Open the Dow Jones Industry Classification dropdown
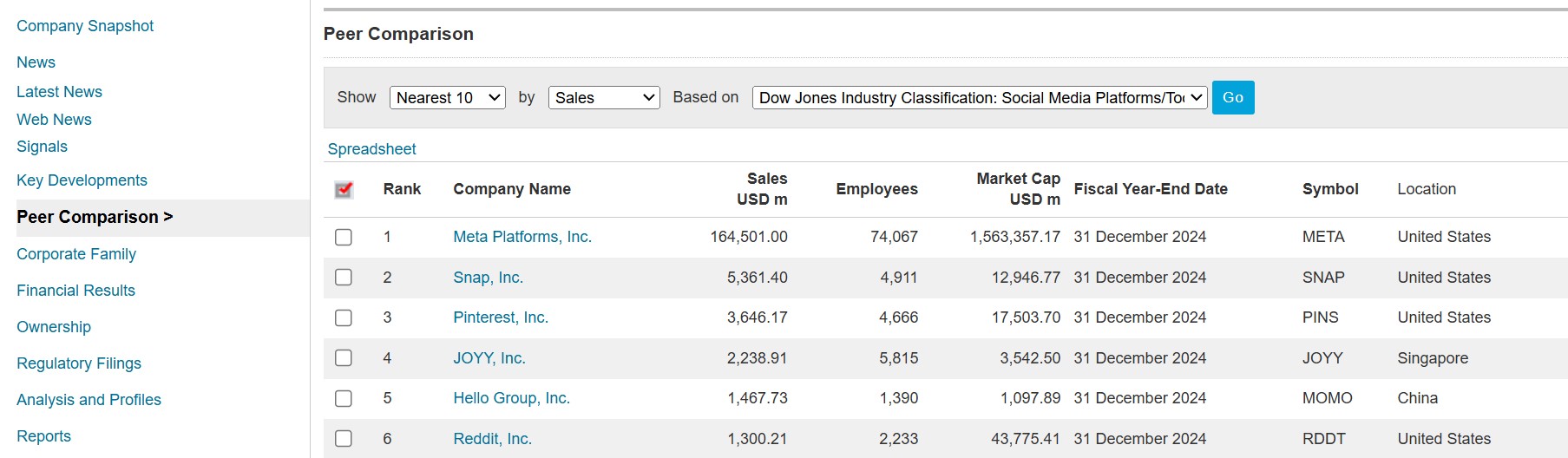 coord(979,98)
